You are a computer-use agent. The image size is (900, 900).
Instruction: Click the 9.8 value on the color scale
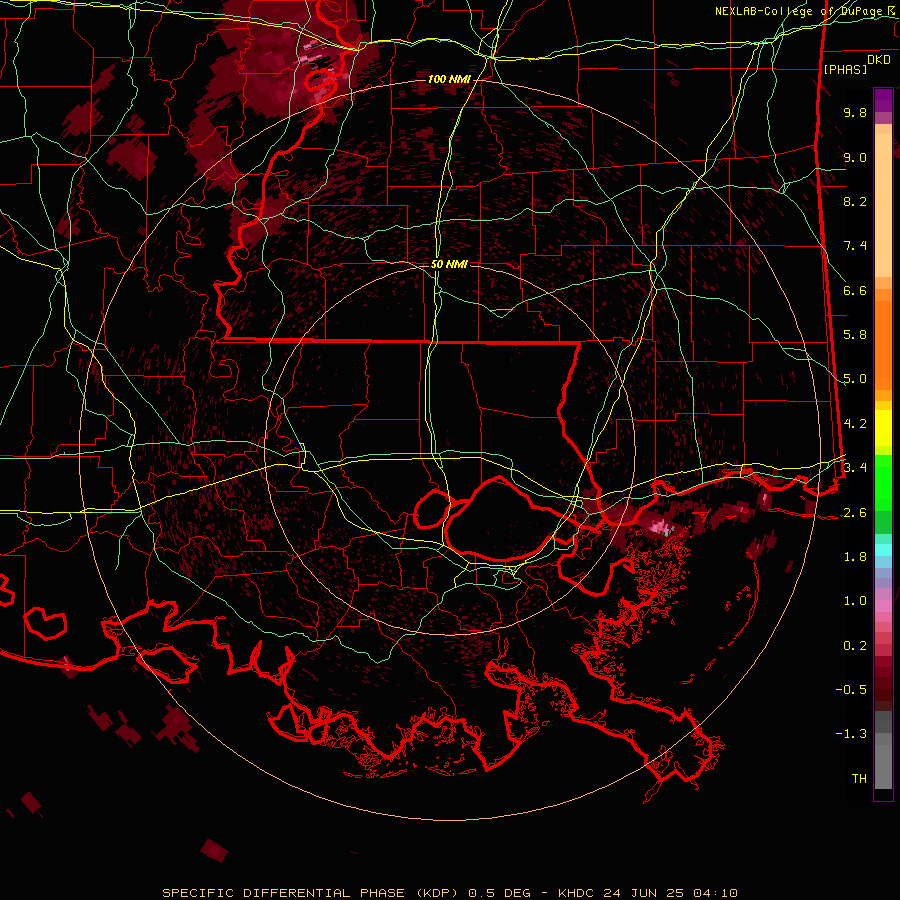click(x=855, y=112)
